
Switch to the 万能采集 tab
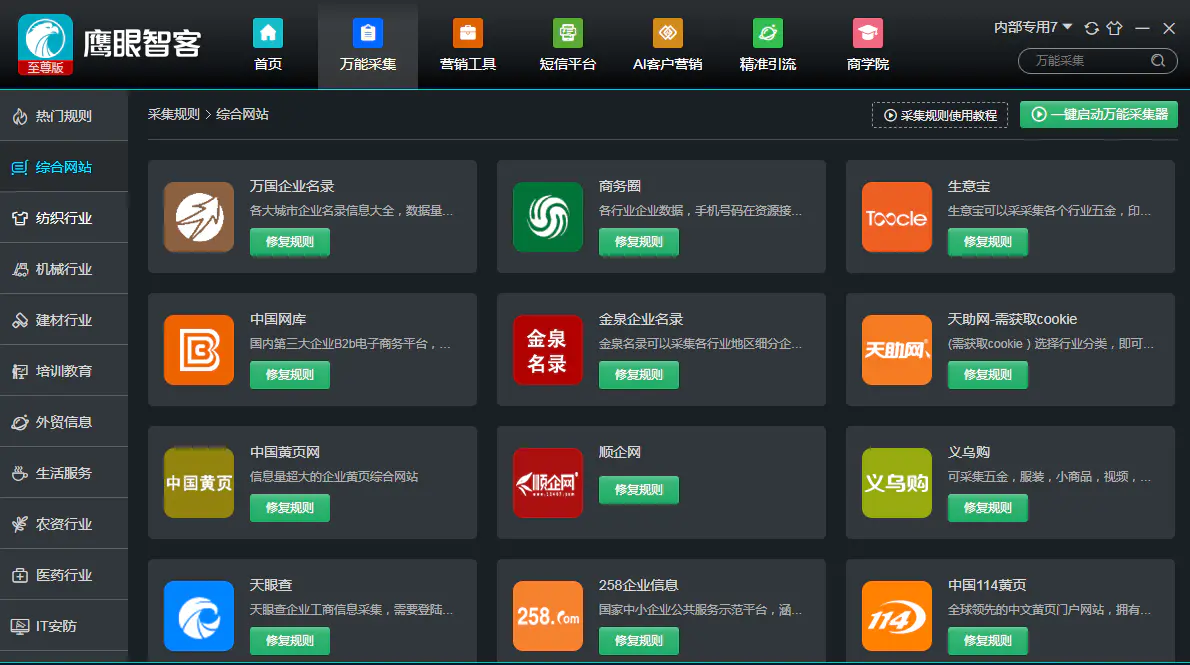click(x=368, y=46)
